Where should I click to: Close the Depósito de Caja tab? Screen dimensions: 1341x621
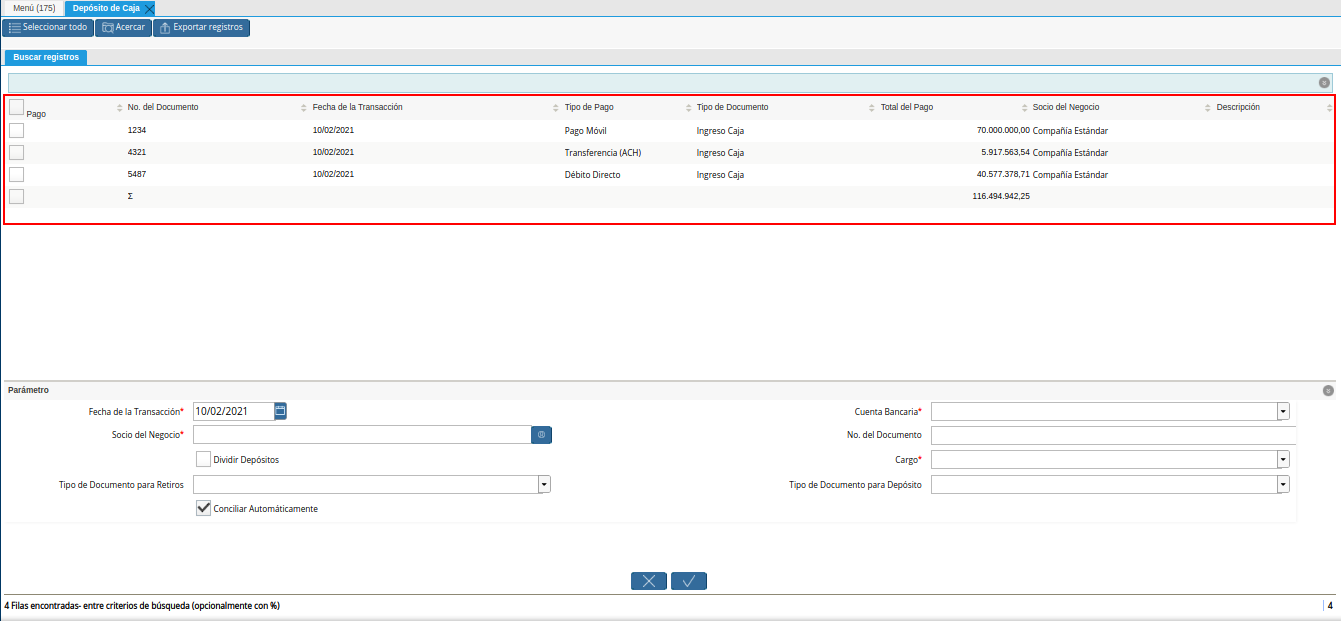[150, 8]
